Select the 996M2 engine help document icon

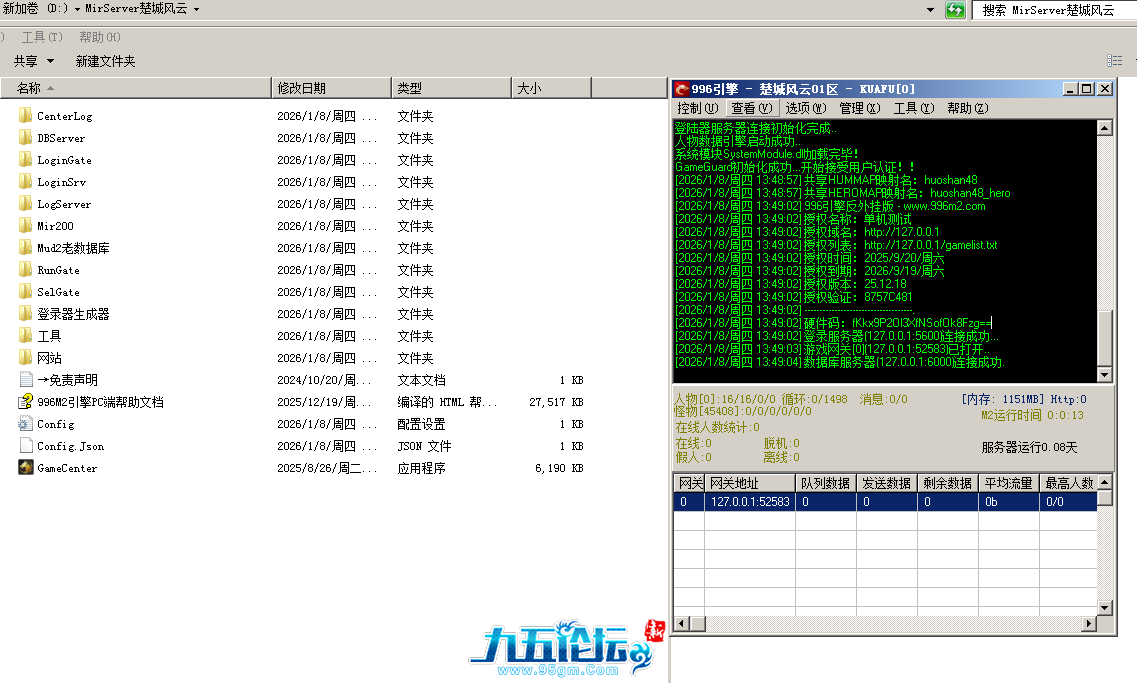click(26, 402)
